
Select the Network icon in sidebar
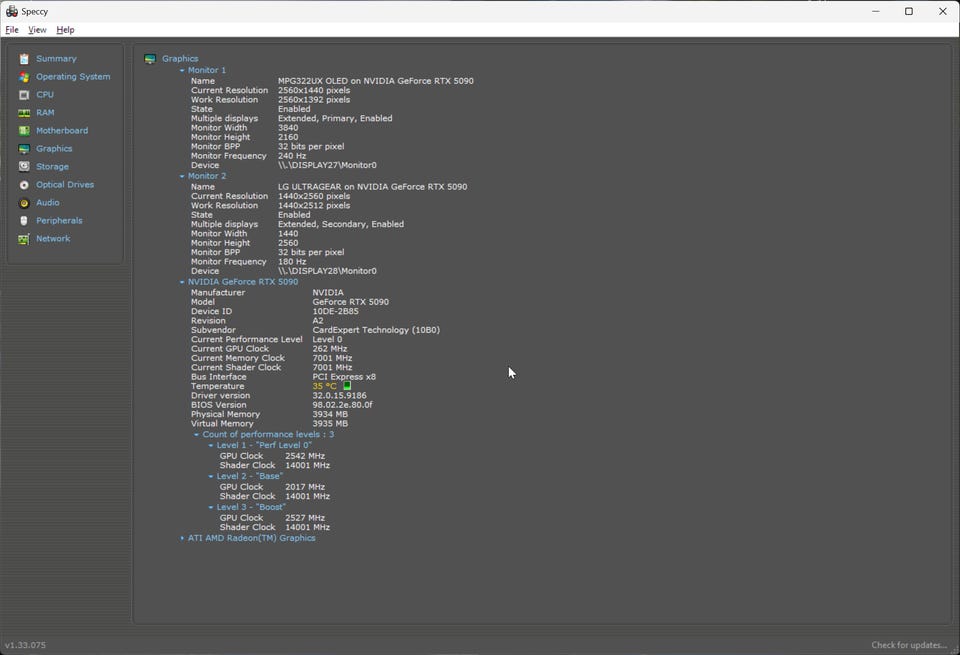click(24, 239)
